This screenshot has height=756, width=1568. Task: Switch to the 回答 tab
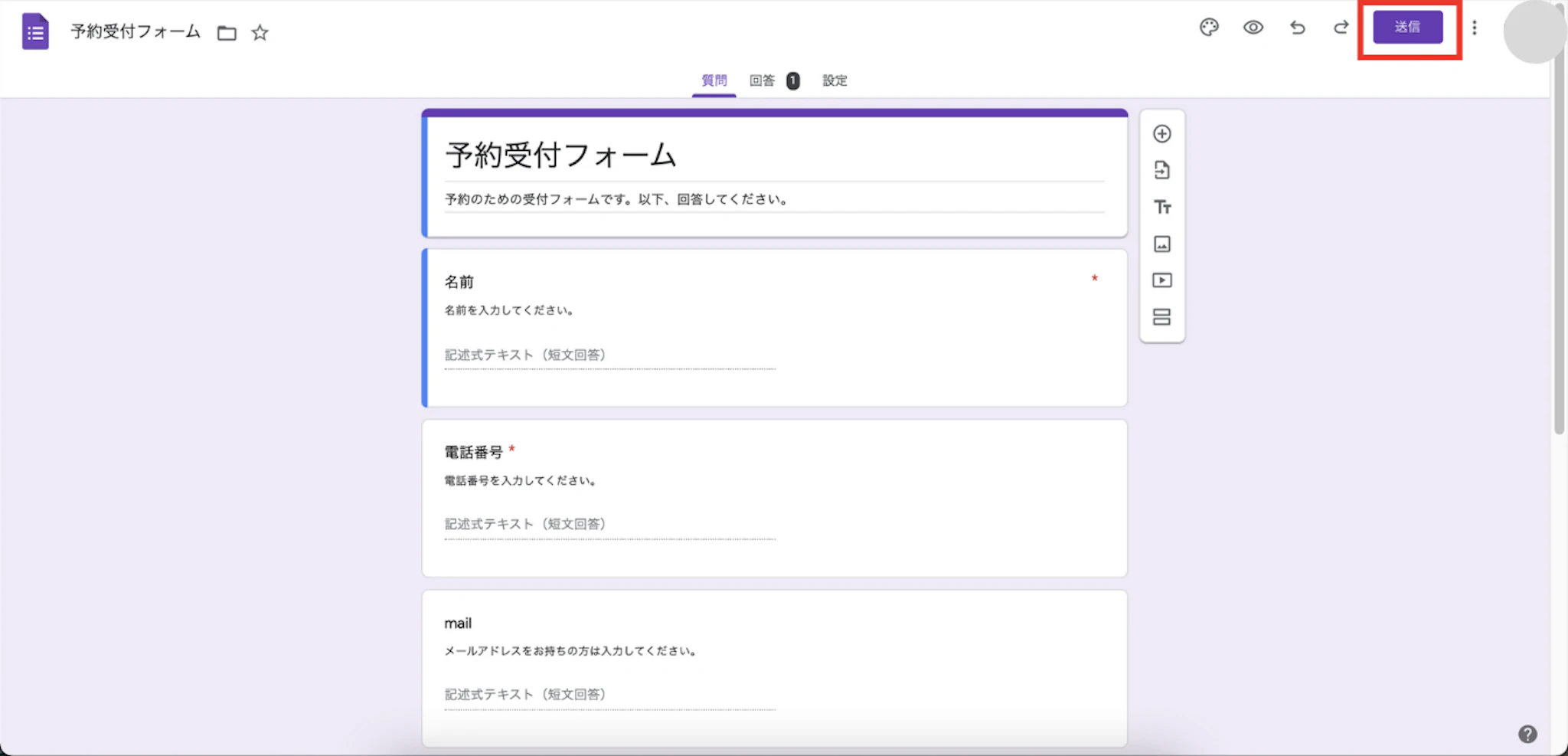coord(763,80)
